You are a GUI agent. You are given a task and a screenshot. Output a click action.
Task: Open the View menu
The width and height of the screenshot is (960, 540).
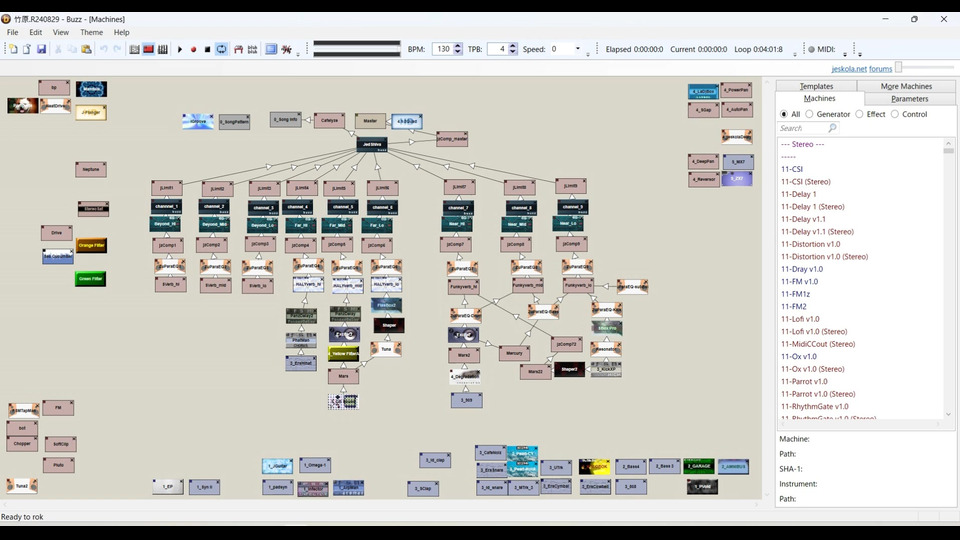click(x=61, y=32)
